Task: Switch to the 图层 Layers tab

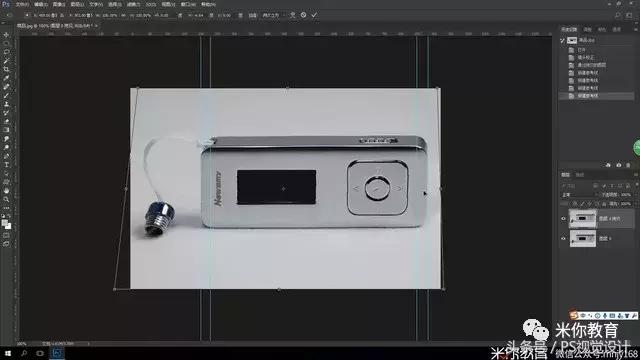Action: click(565, 175)
